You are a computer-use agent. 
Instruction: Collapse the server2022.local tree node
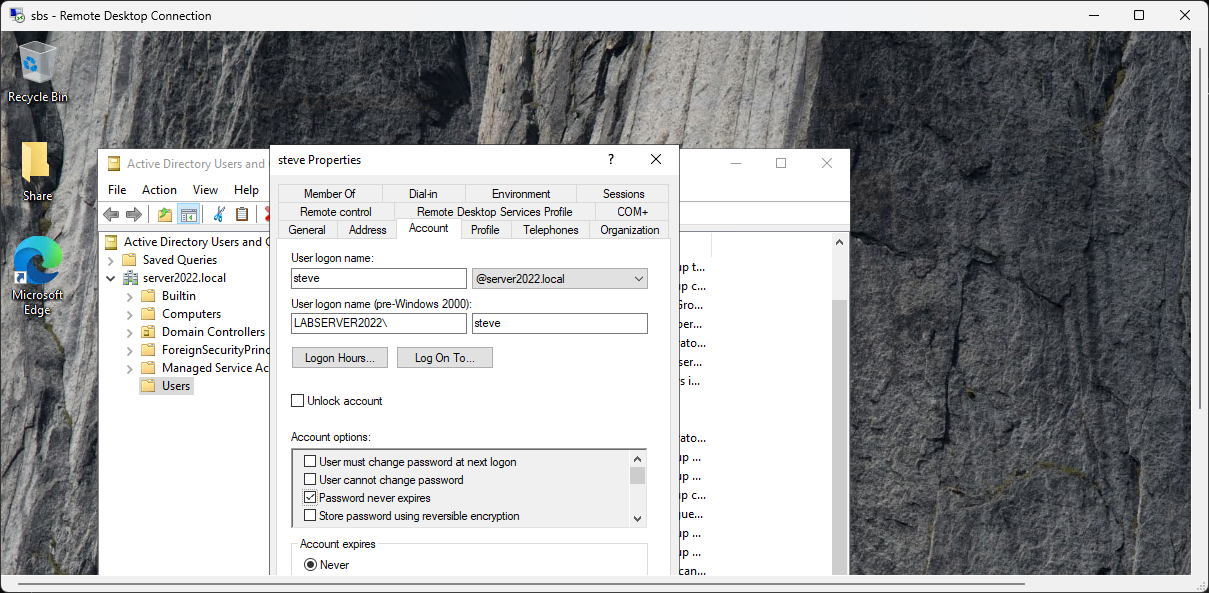[x=111, y=278]
